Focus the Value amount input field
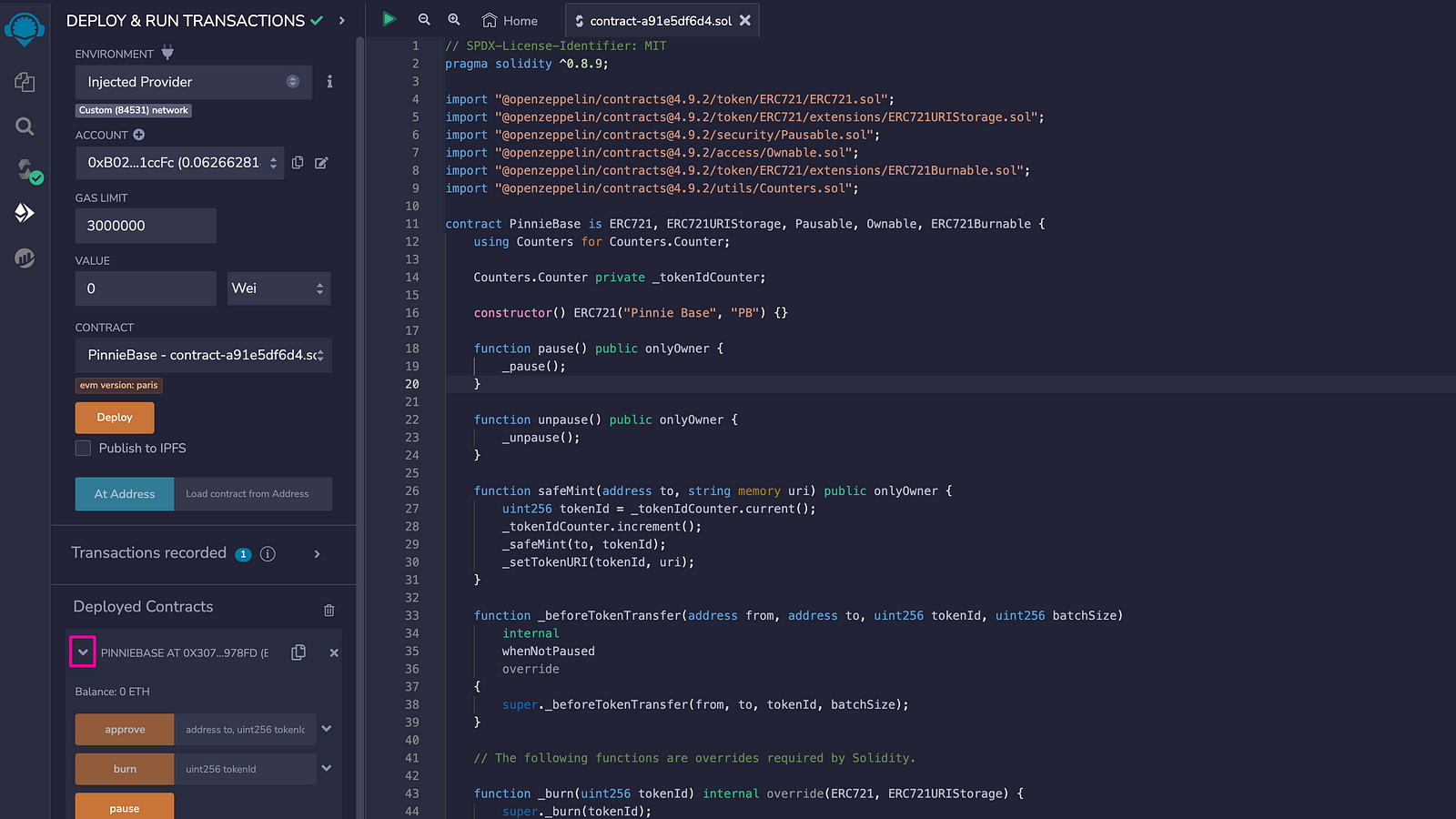Image resolution: width=1456 pixels, height=819 pixels. [x=146, y=288]
